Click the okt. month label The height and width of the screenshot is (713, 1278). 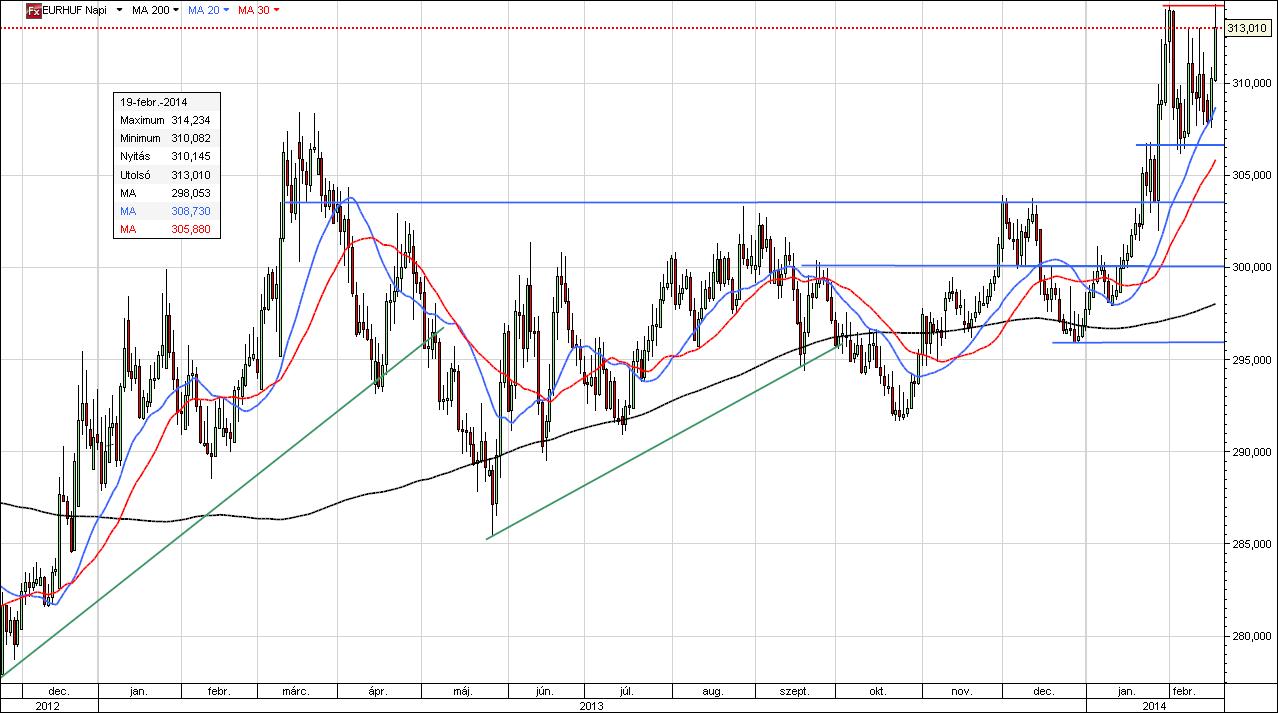coord(878,691)
